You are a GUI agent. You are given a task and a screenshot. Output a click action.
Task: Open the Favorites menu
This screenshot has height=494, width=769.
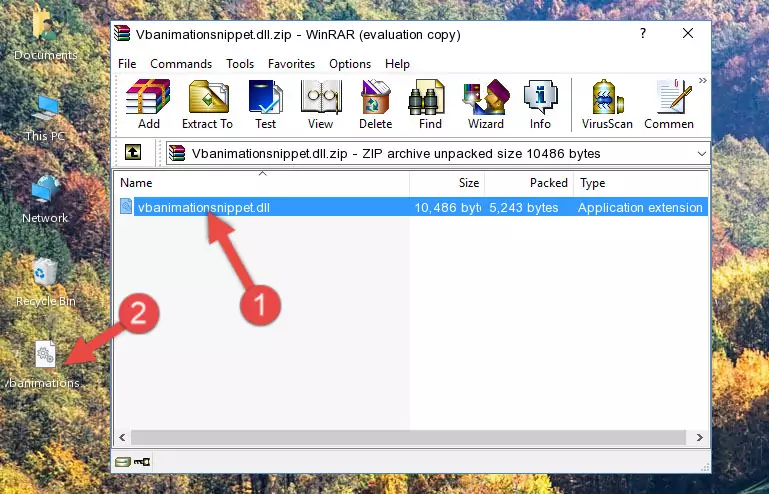[291, 64]
